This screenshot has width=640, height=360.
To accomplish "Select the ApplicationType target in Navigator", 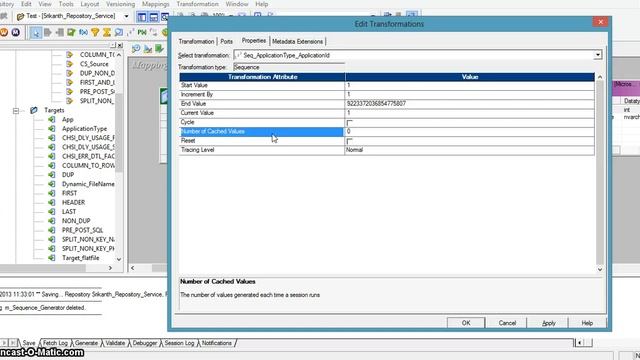I will coord(84,129).
